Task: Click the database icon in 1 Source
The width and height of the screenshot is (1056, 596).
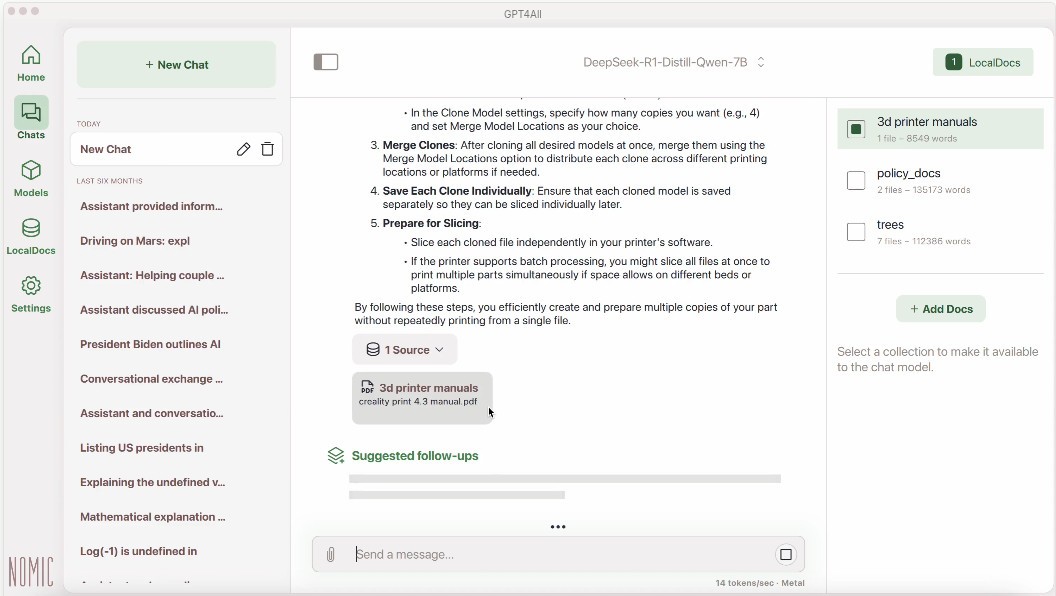Action: click(372, 350)
